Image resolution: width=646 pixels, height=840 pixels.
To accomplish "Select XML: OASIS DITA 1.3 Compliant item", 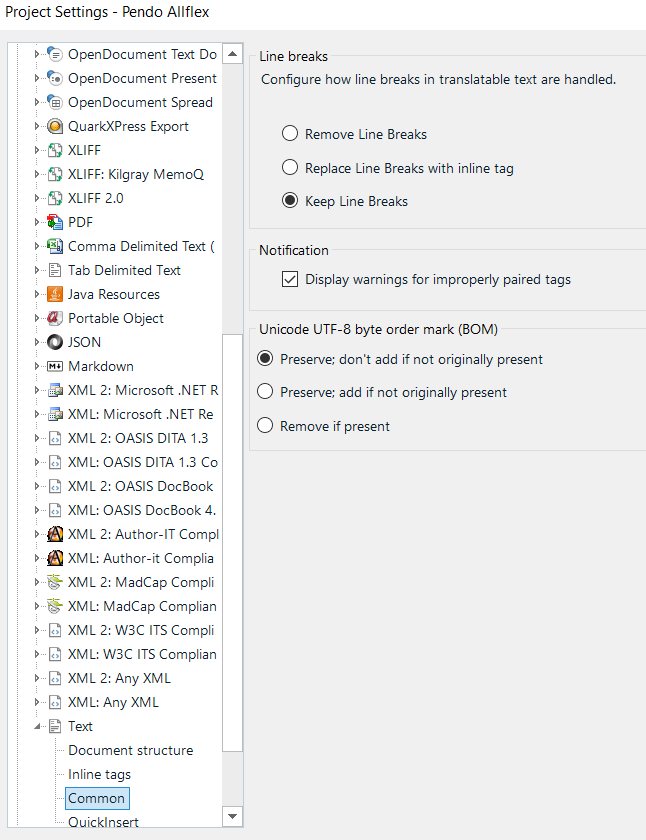I will click(x=142, y=462).
